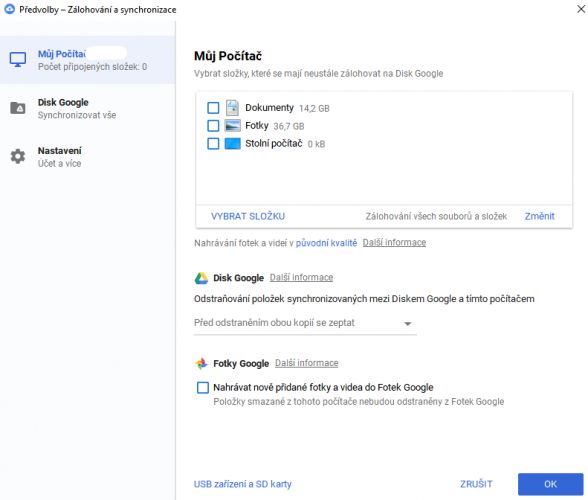Click the Fotky pictures folder icon
Screen dimensions: 588x500
pos(232,126)
